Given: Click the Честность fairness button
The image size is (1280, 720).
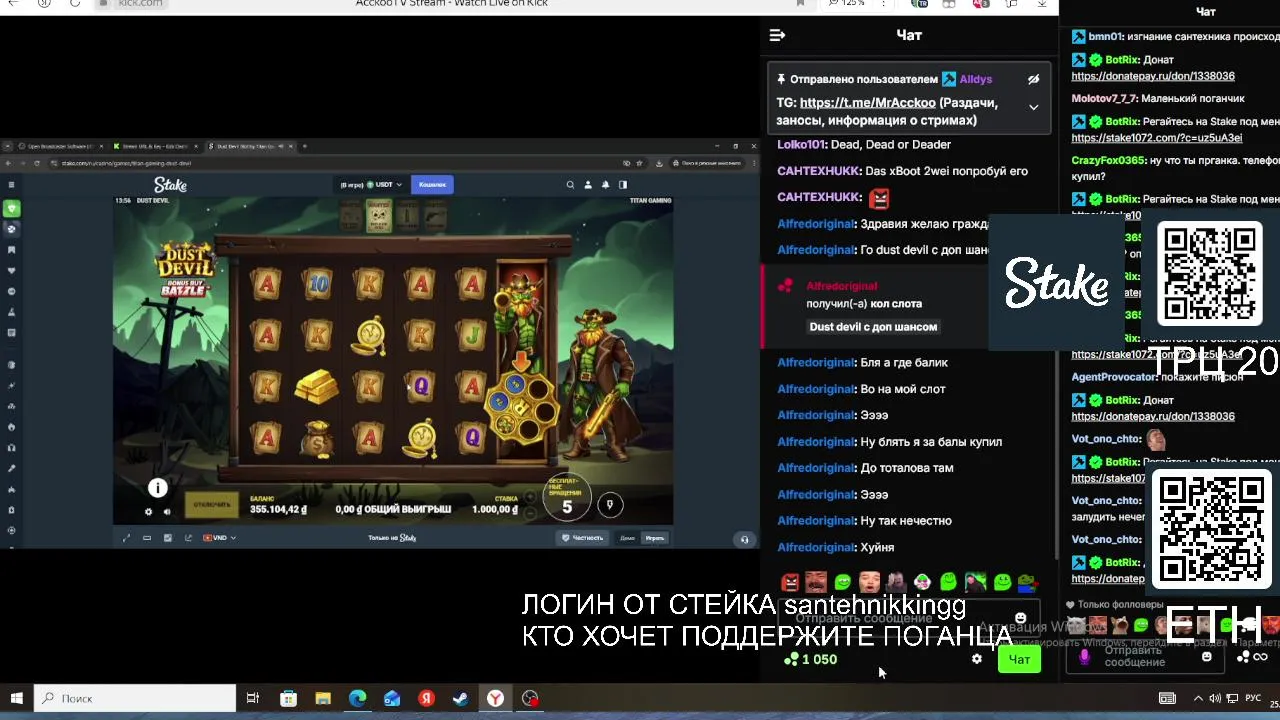Looking at the screenshot, I should tap(583, 538).
